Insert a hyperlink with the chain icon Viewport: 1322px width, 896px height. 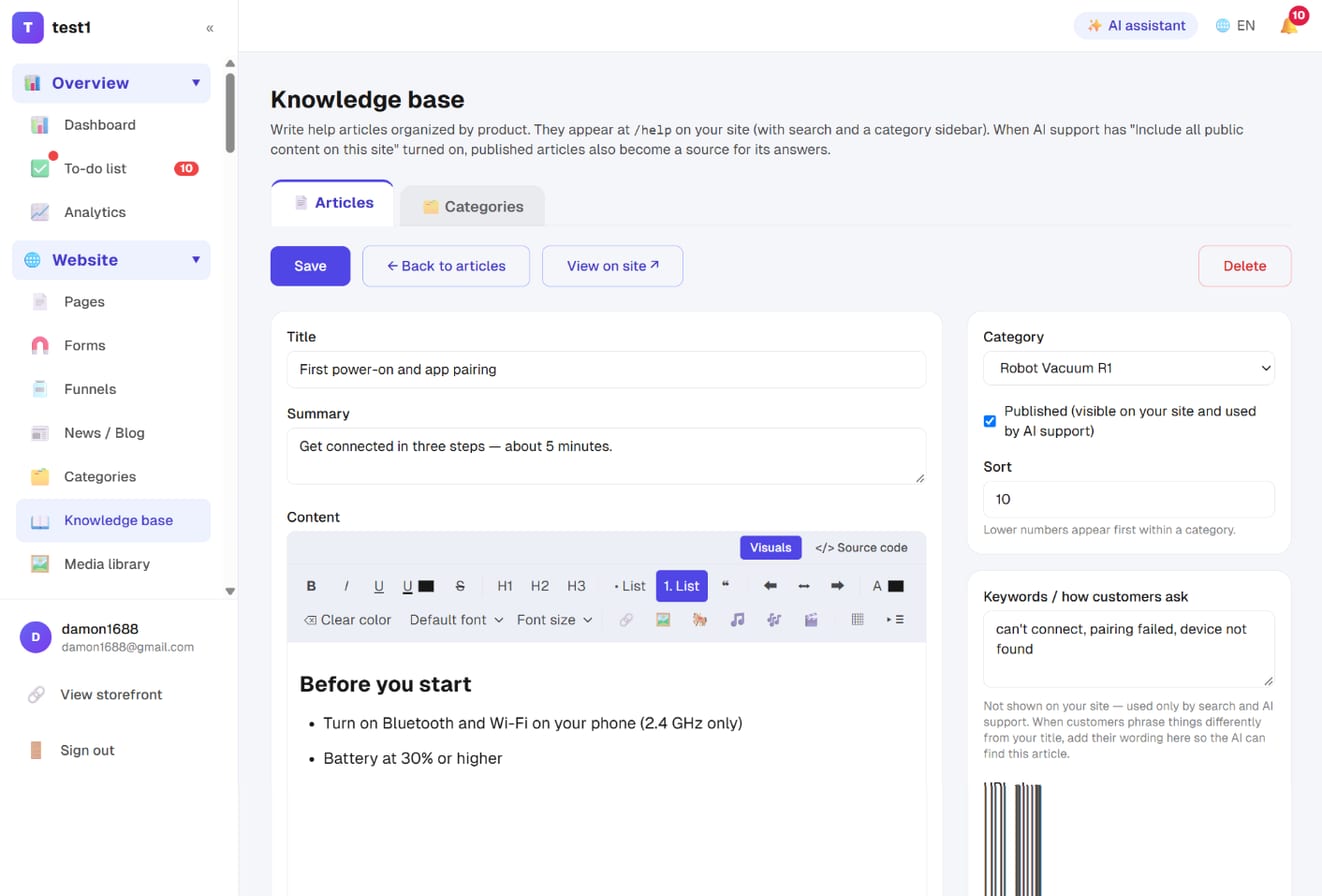tap(626, 620)
